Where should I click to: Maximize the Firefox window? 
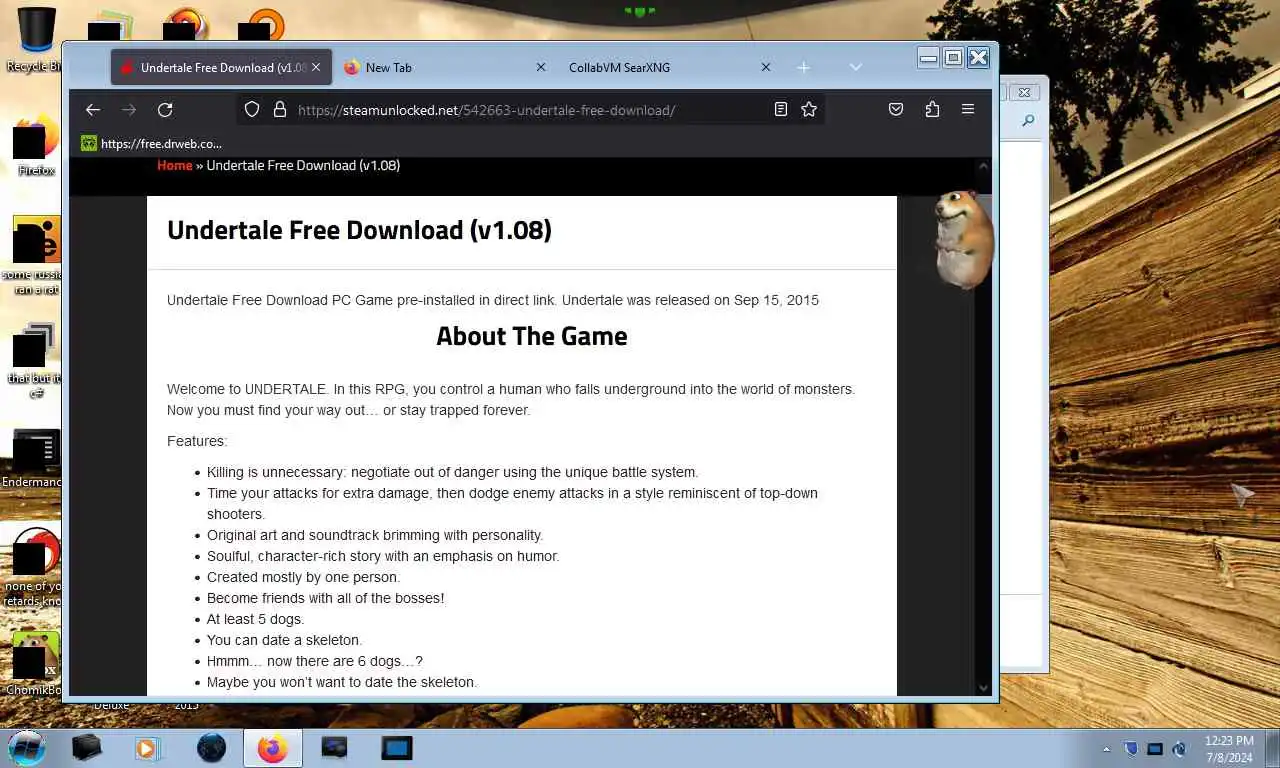point(953,58)
